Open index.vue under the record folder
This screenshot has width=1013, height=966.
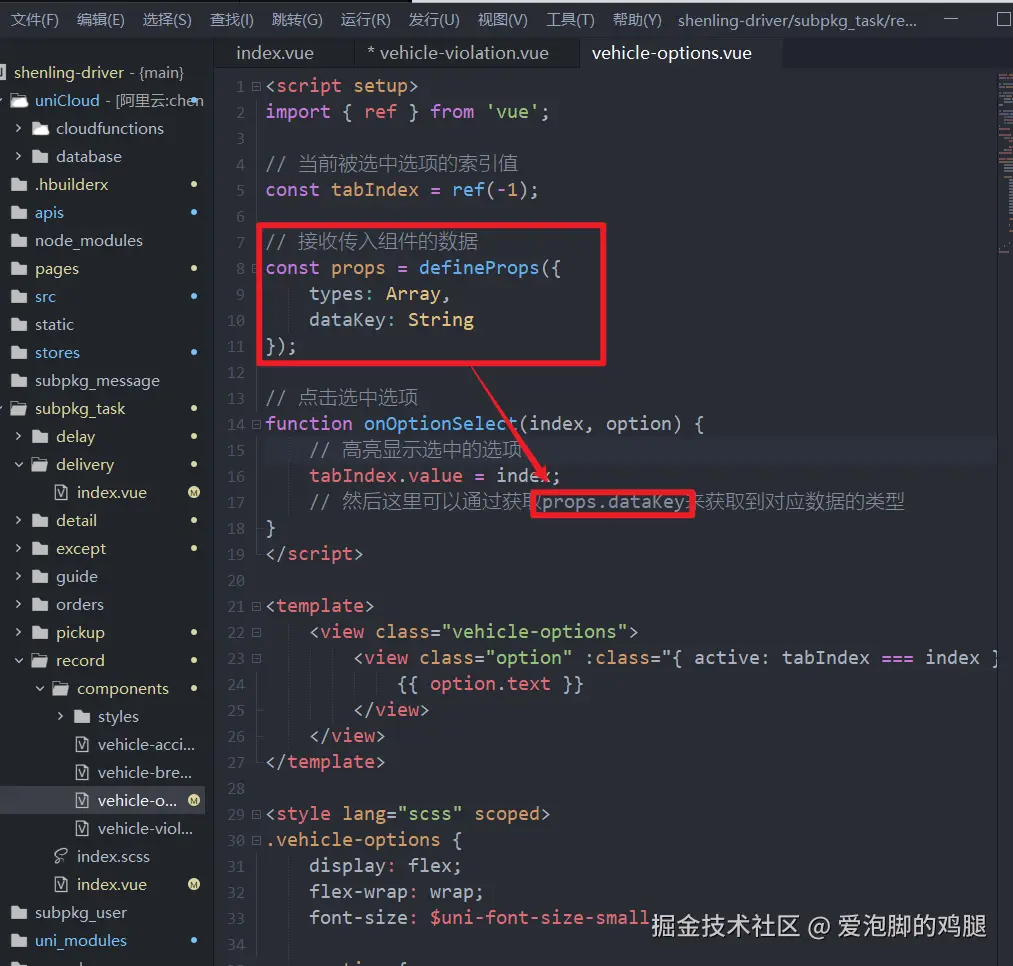click(112, 885)
